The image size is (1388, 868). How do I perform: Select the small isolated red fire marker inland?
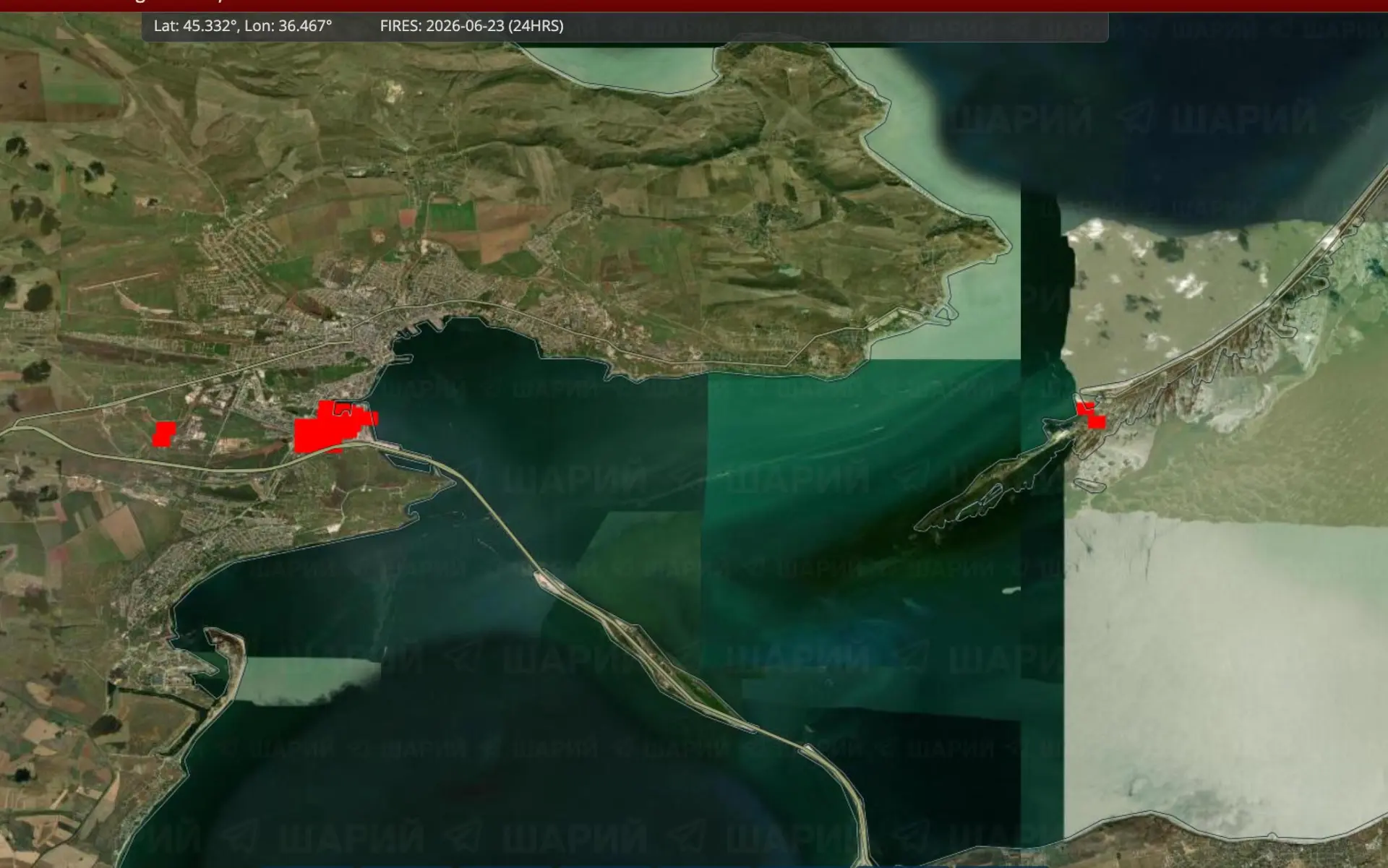(164, 434)
